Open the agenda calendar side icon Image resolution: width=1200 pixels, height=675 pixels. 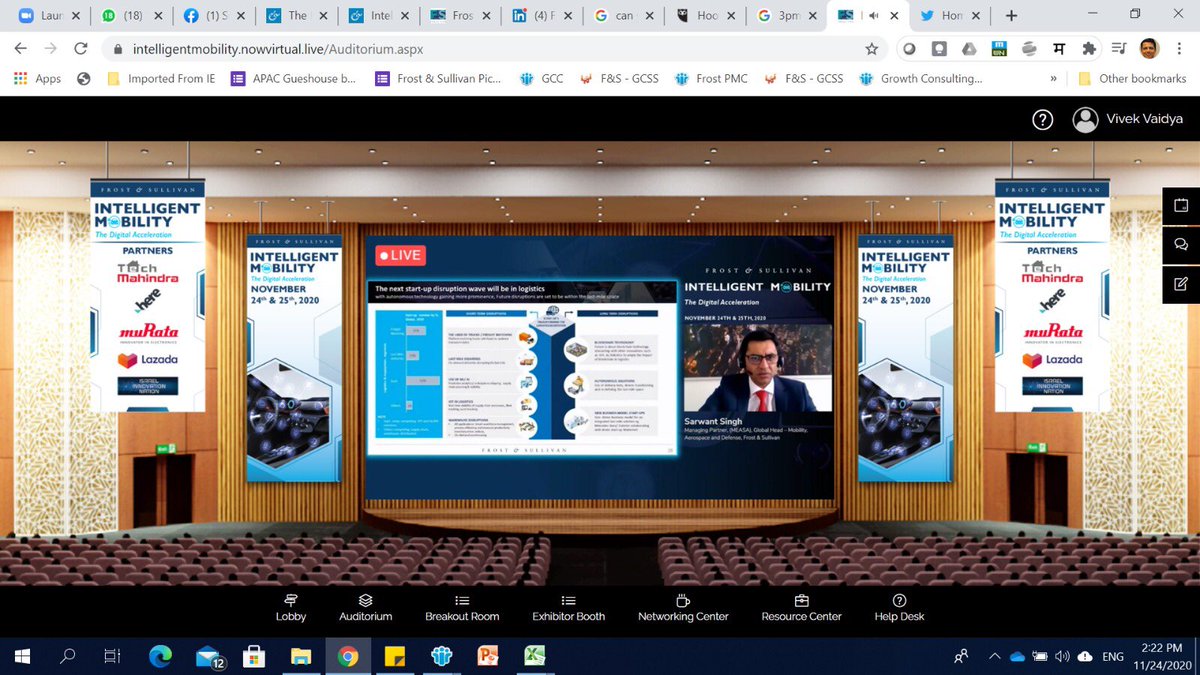pos(1181,205)
